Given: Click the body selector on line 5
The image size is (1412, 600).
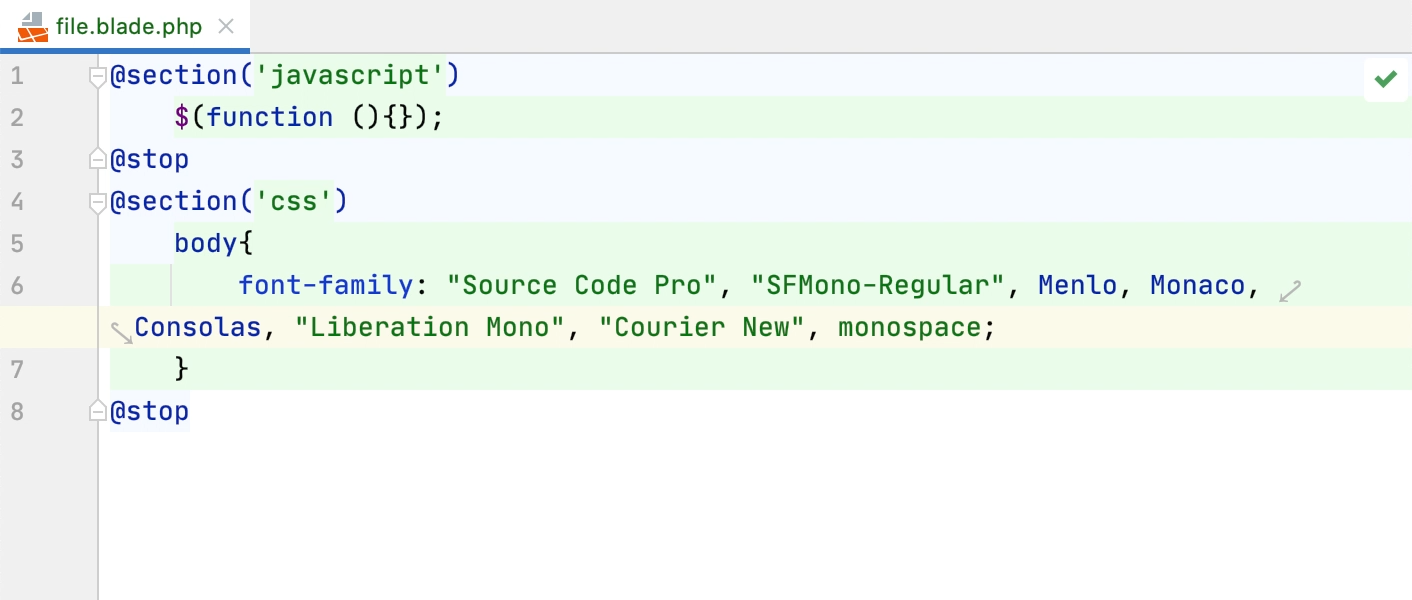Looking at the screenshot, I should tap(205, 243).
